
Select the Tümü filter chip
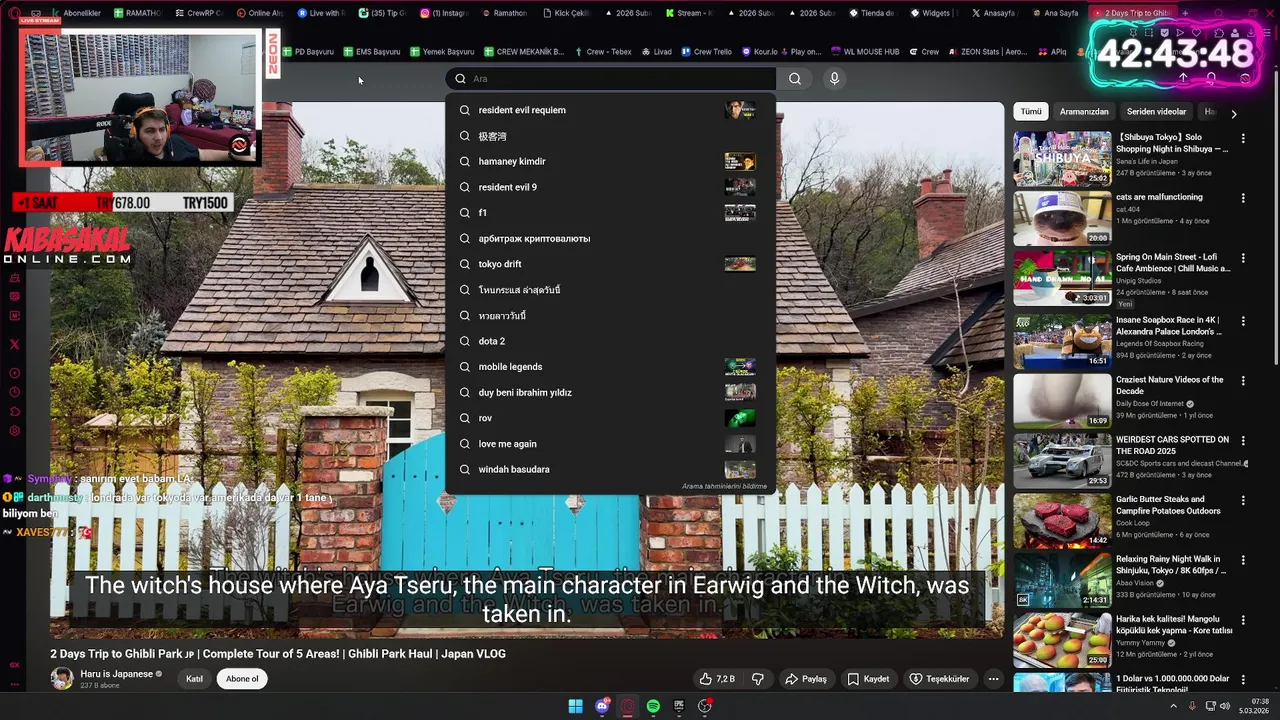(1030, 112)
